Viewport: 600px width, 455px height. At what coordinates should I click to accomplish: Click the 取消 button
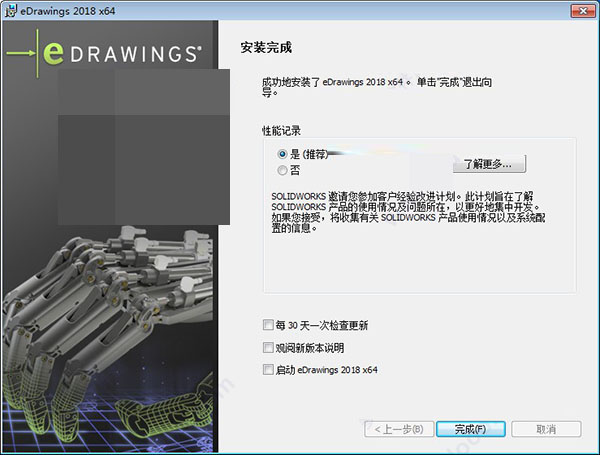click(546, 429)
